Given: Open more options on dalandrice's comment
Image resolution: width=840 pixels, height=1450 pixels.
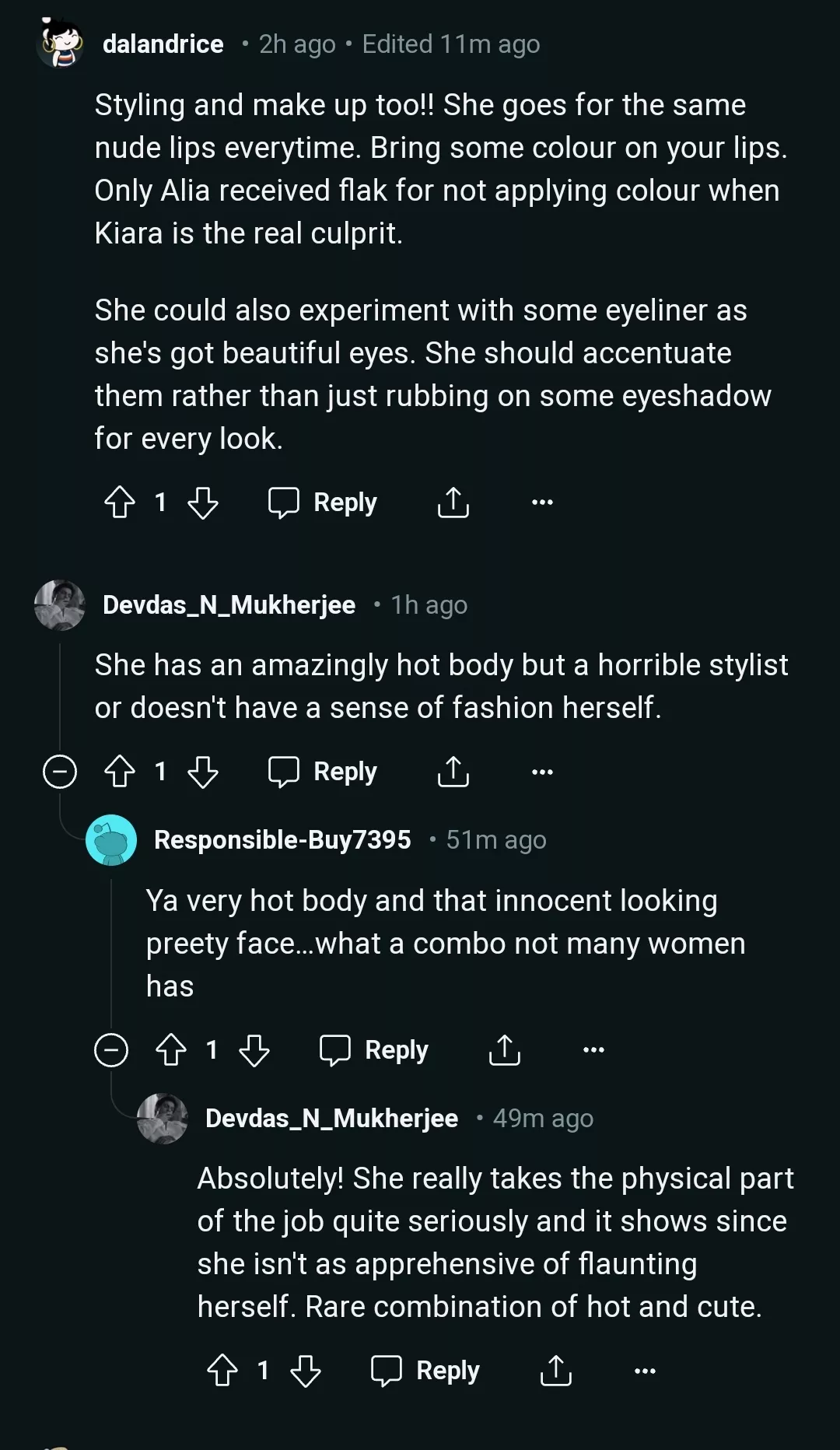Looking at the screenshot, I should [x=542, y=503].
